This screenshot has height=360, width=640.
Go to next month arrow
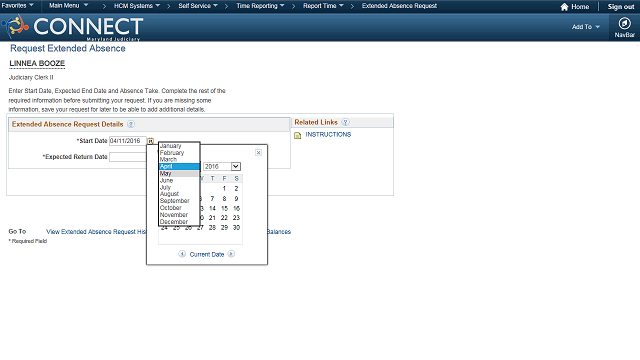click(x=231, y=254)
